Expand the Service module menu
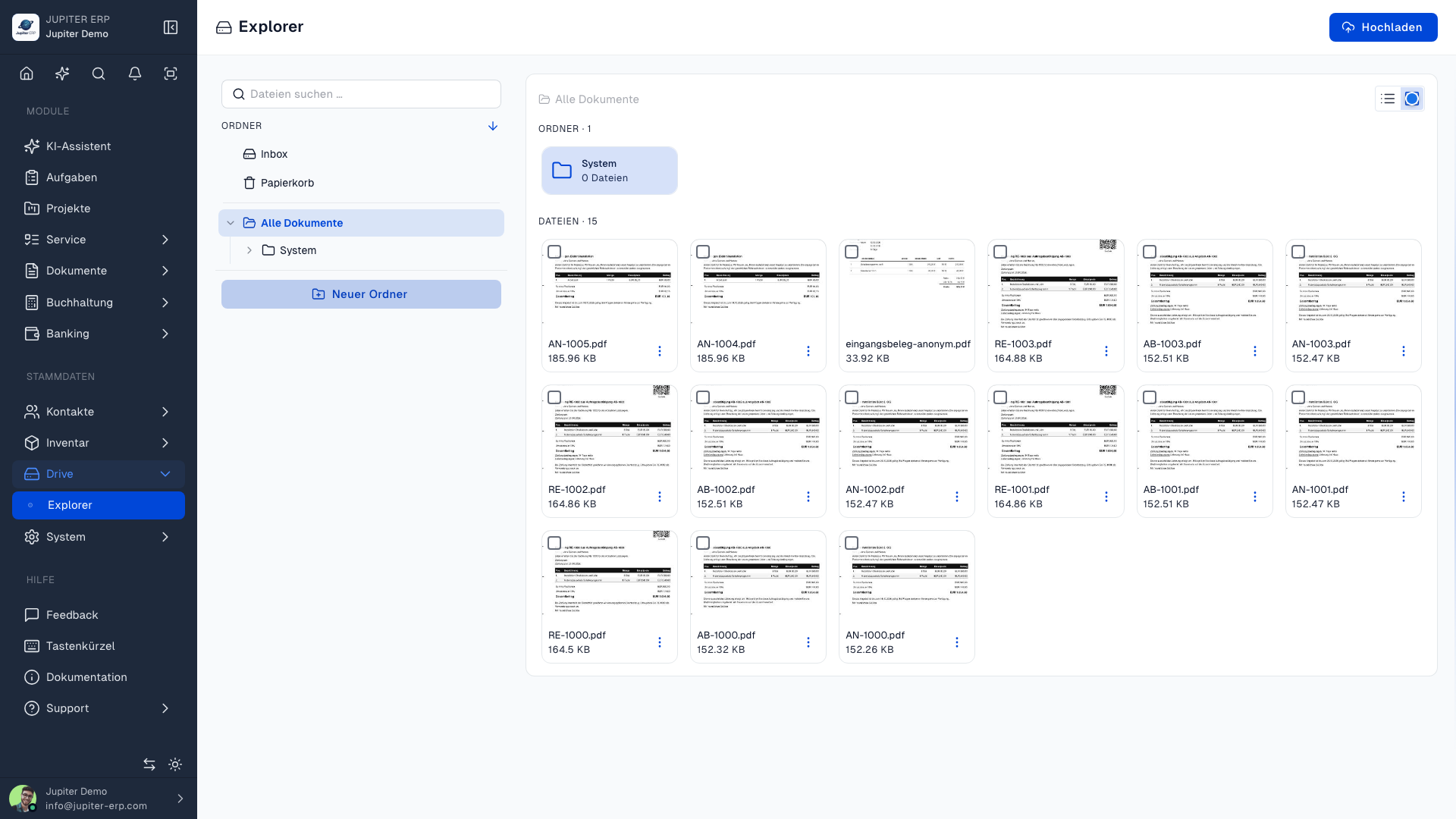Screen dimensions: 1456x819 click(x=99, y=240)
